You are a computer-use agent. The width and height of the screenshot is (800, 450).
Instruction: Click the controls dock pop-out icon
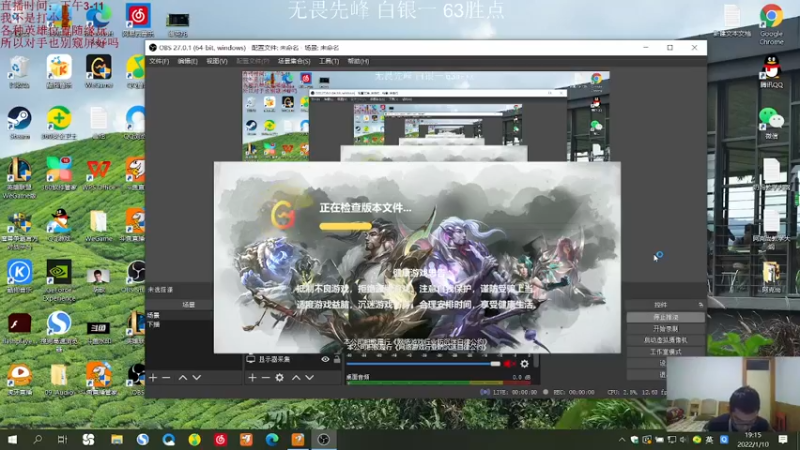click(701, 305)
